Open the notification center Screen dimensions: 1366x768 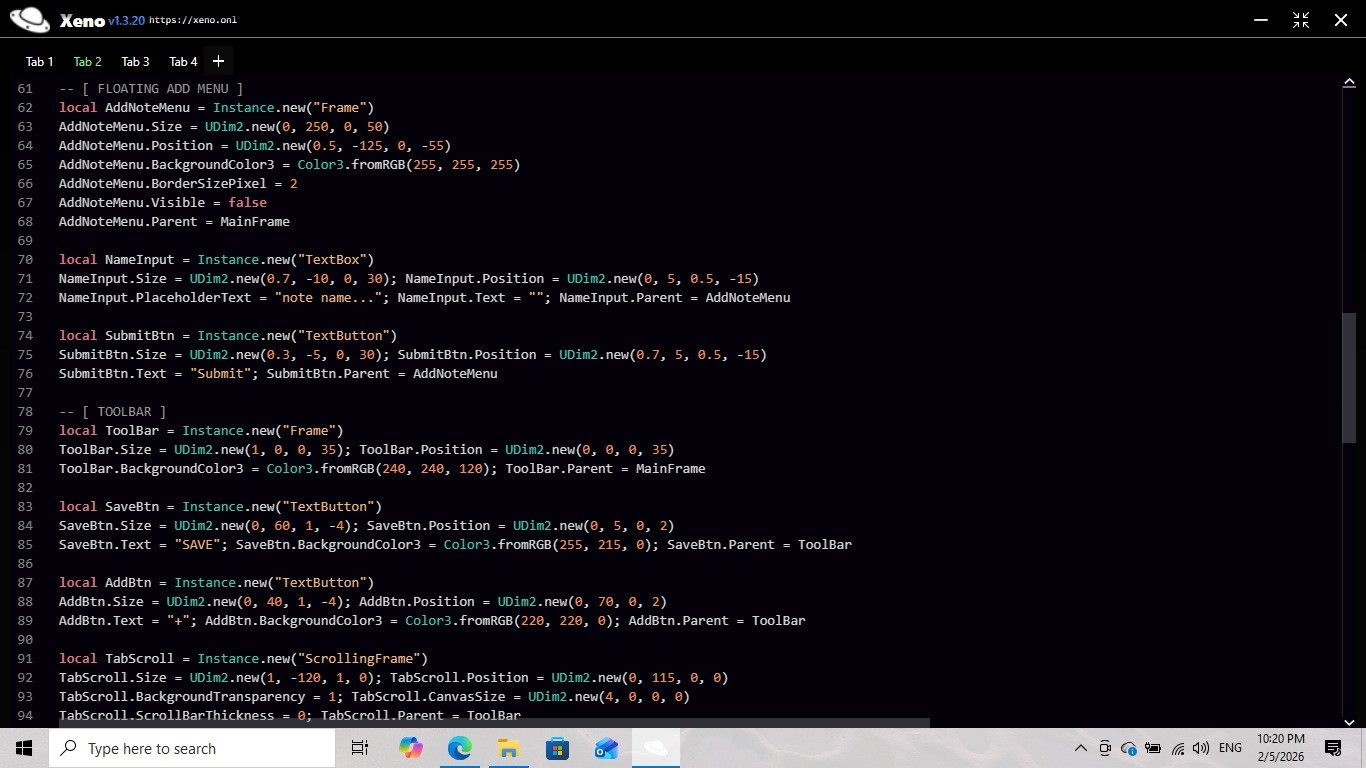1332,748
